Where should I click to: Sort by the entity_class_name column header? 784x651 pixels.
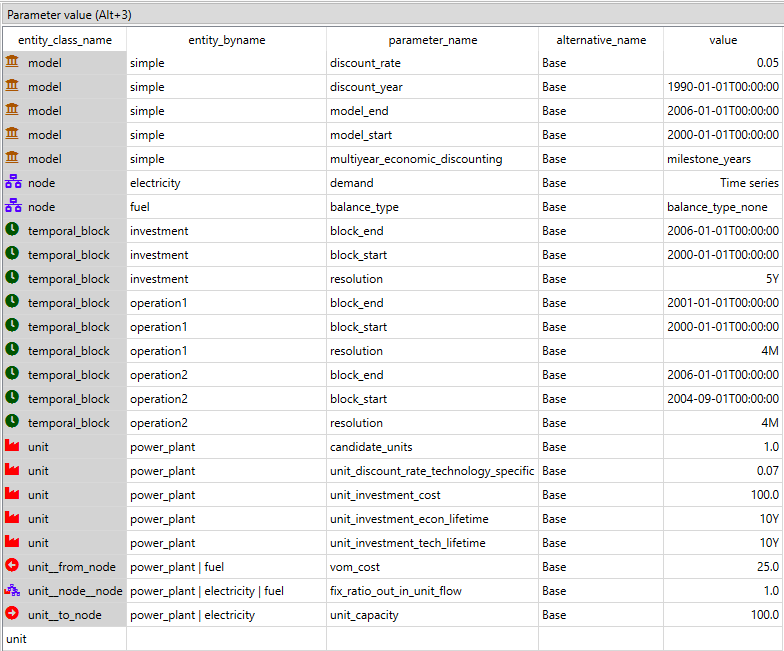pyautogui.click(x=65, y=40)
